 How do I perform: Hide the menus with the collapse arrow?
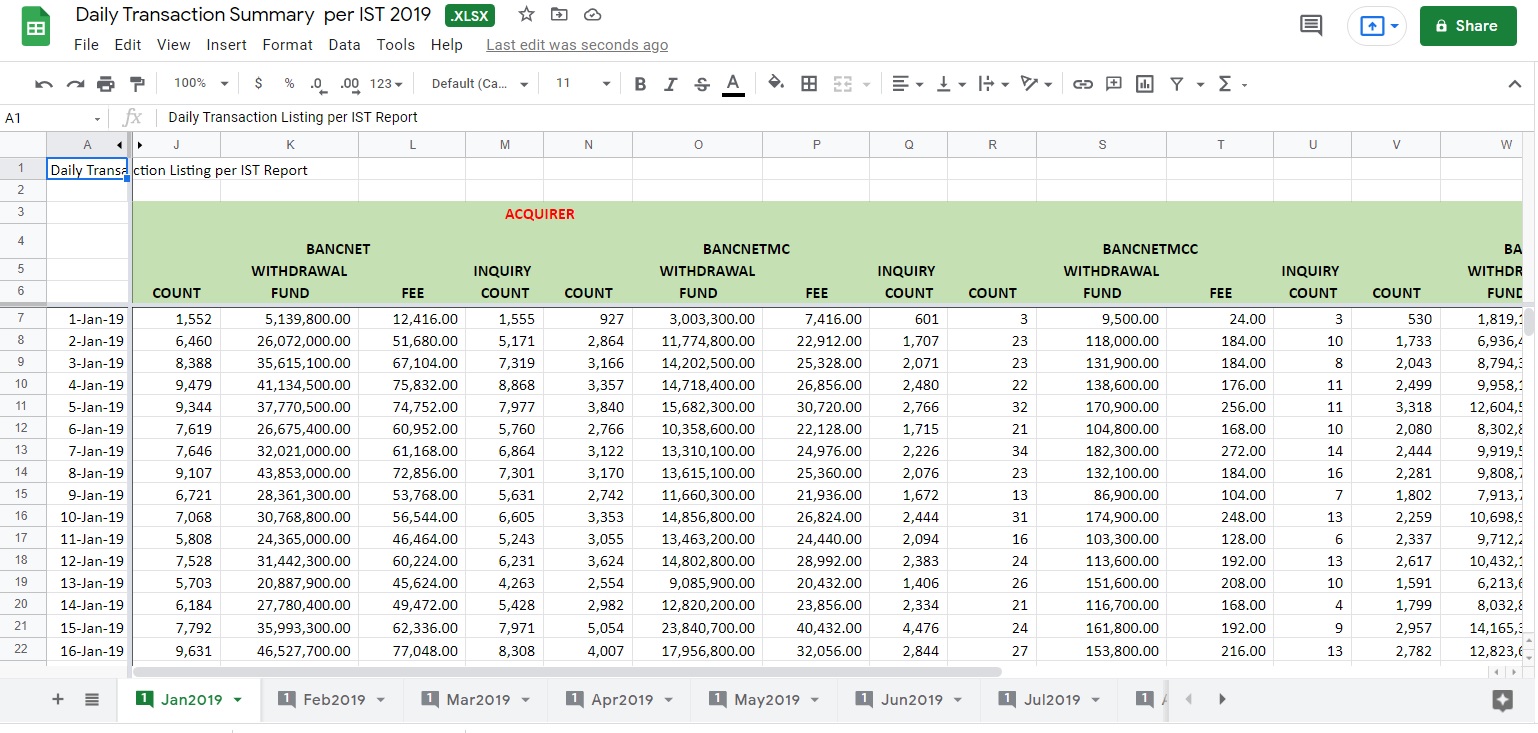(x=1515, y=84)
